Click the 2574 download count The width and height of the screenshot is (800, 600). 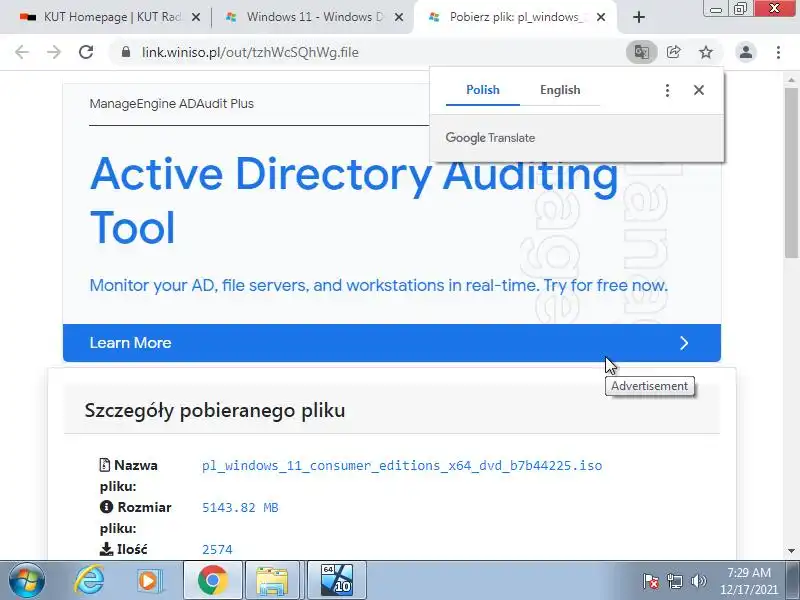[x=217, y=549]
